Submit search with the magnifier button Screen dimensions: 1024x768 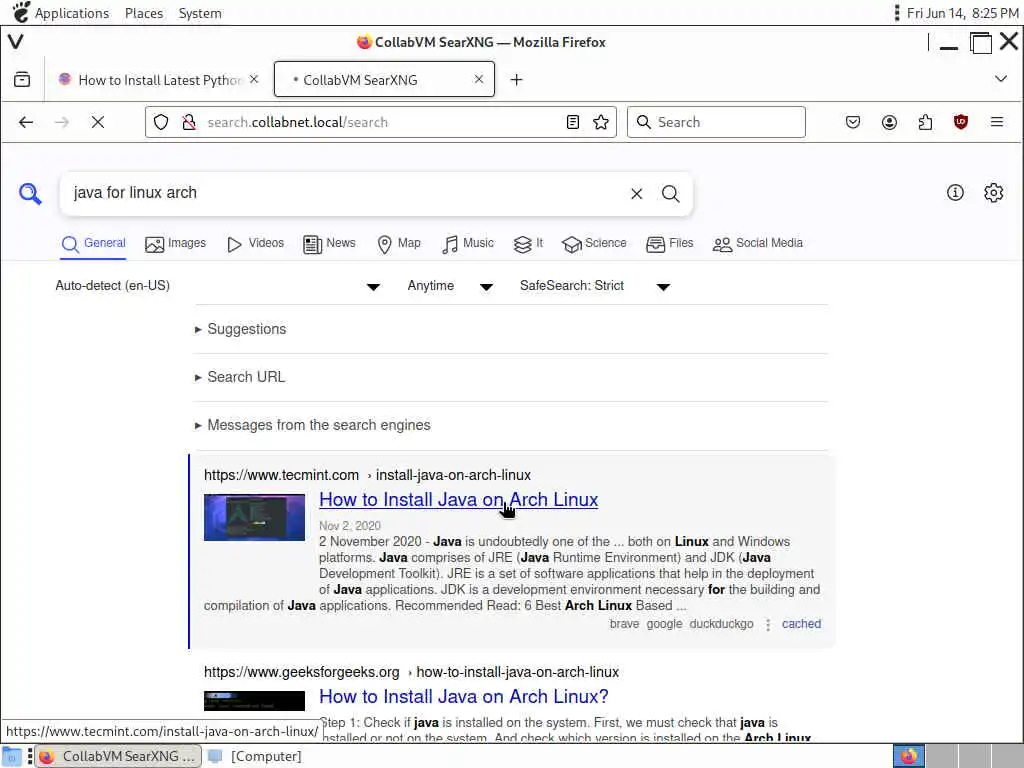[x=671, y=194]
